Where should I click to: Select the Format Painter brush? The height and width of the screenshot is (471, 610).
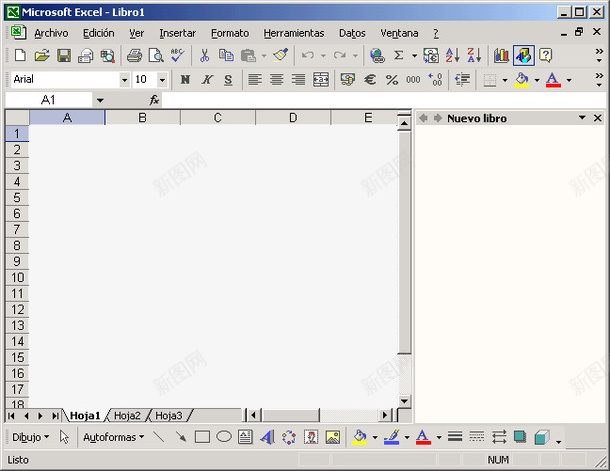click(x=280, y=55)
